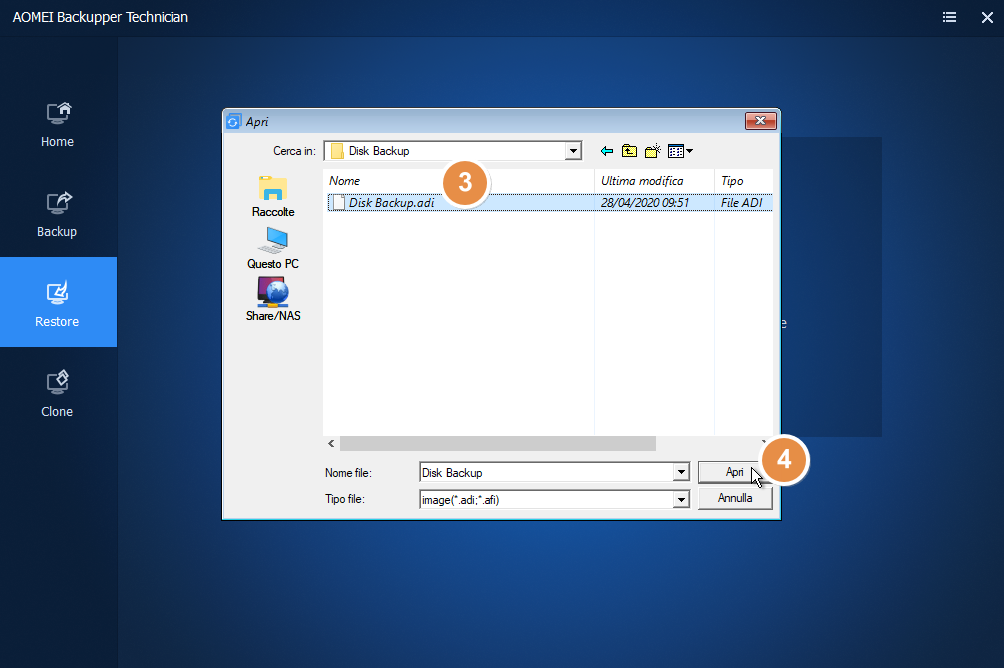The image size is (1004, 668).
Task: Open Raccolte in the places bar
Action: tap(273, 197)
